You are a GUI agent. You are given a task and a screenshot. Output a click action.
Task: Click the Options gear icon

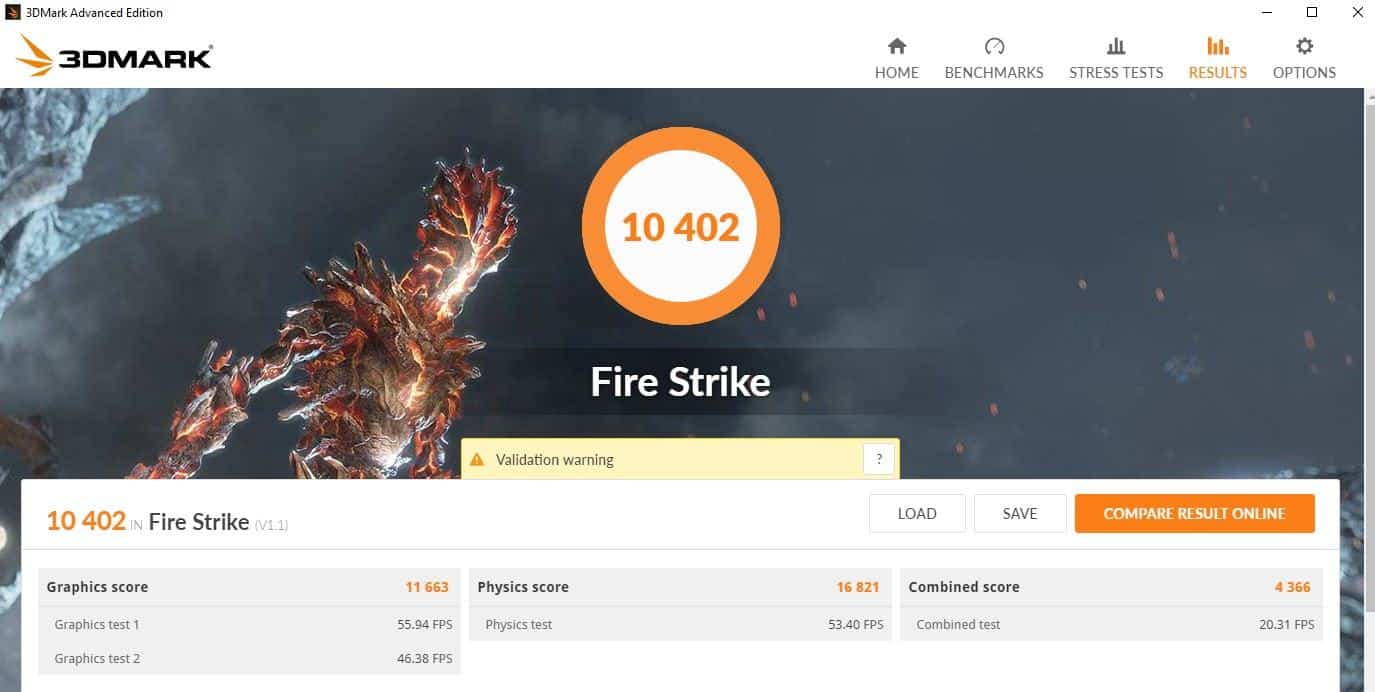click(1304, 46)
